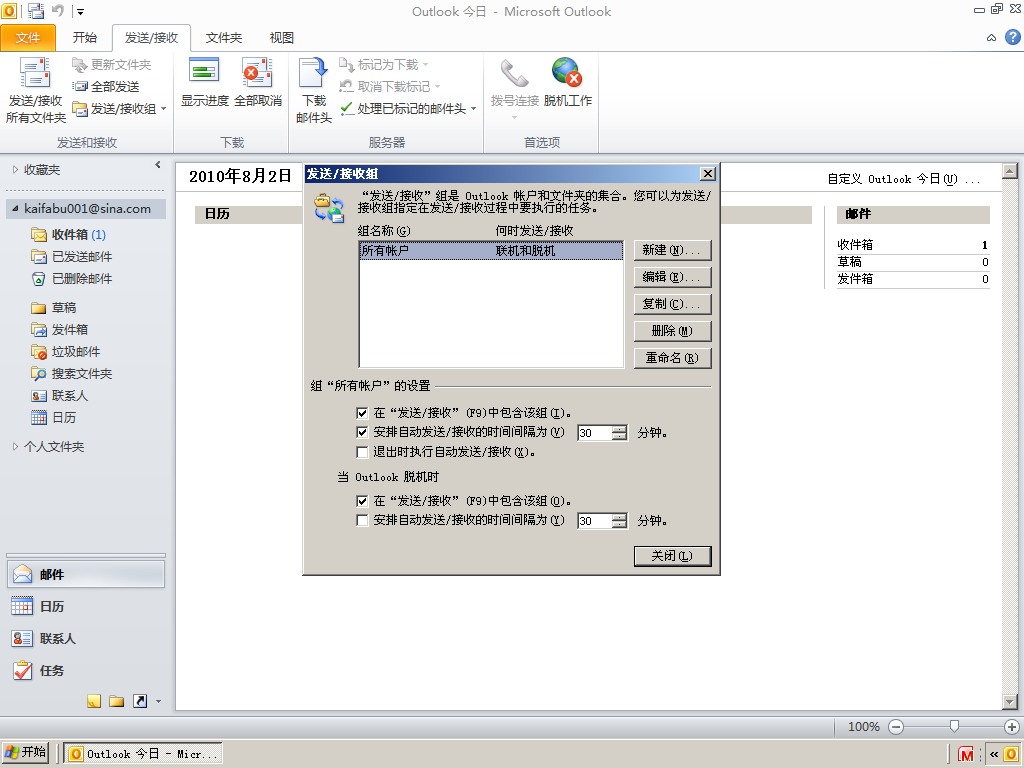Toggle offline include group in F9 checkbox (O)

362,502
